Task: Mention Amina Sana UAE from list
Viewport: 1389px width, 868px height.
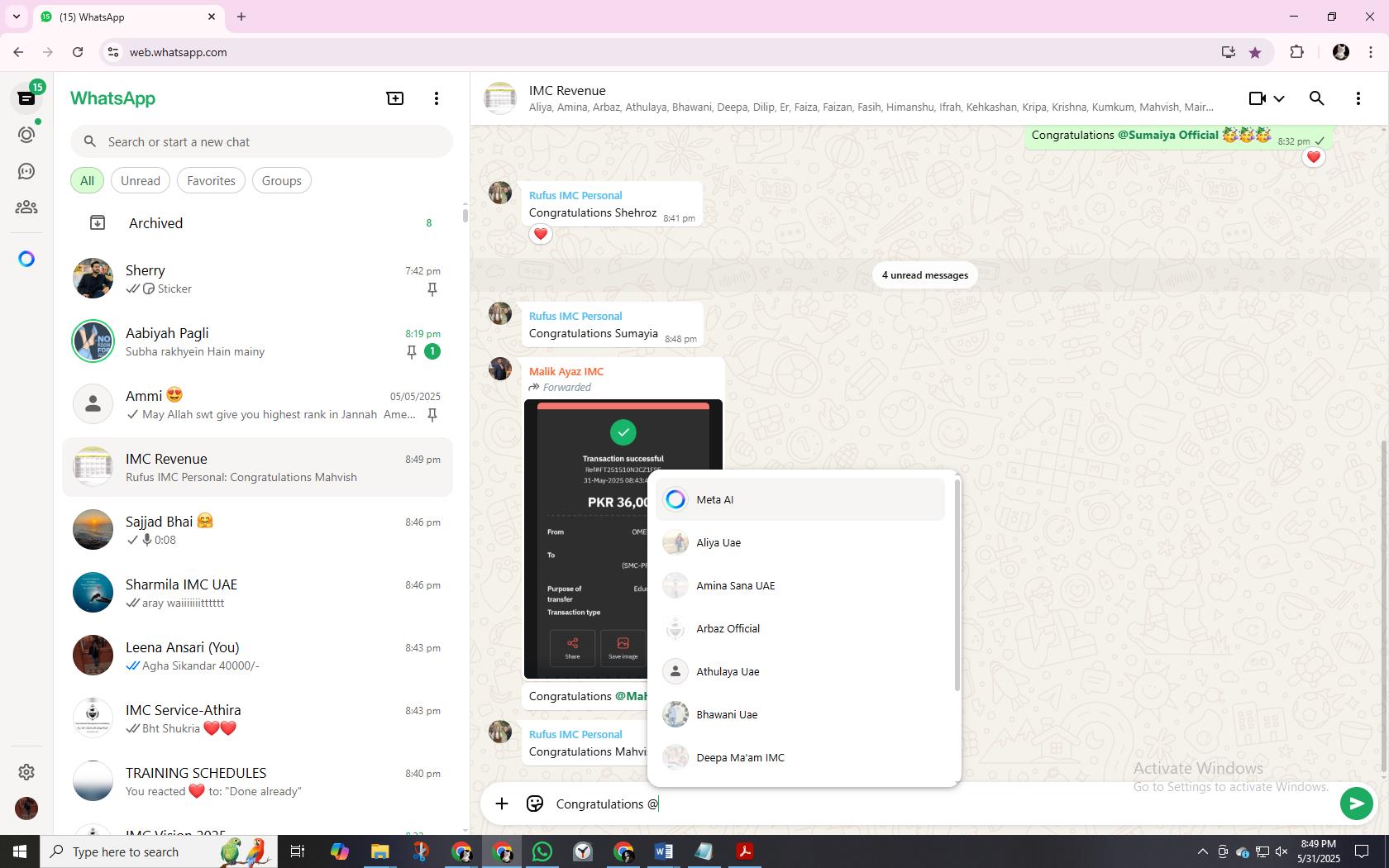Action: tap(800, 585)
